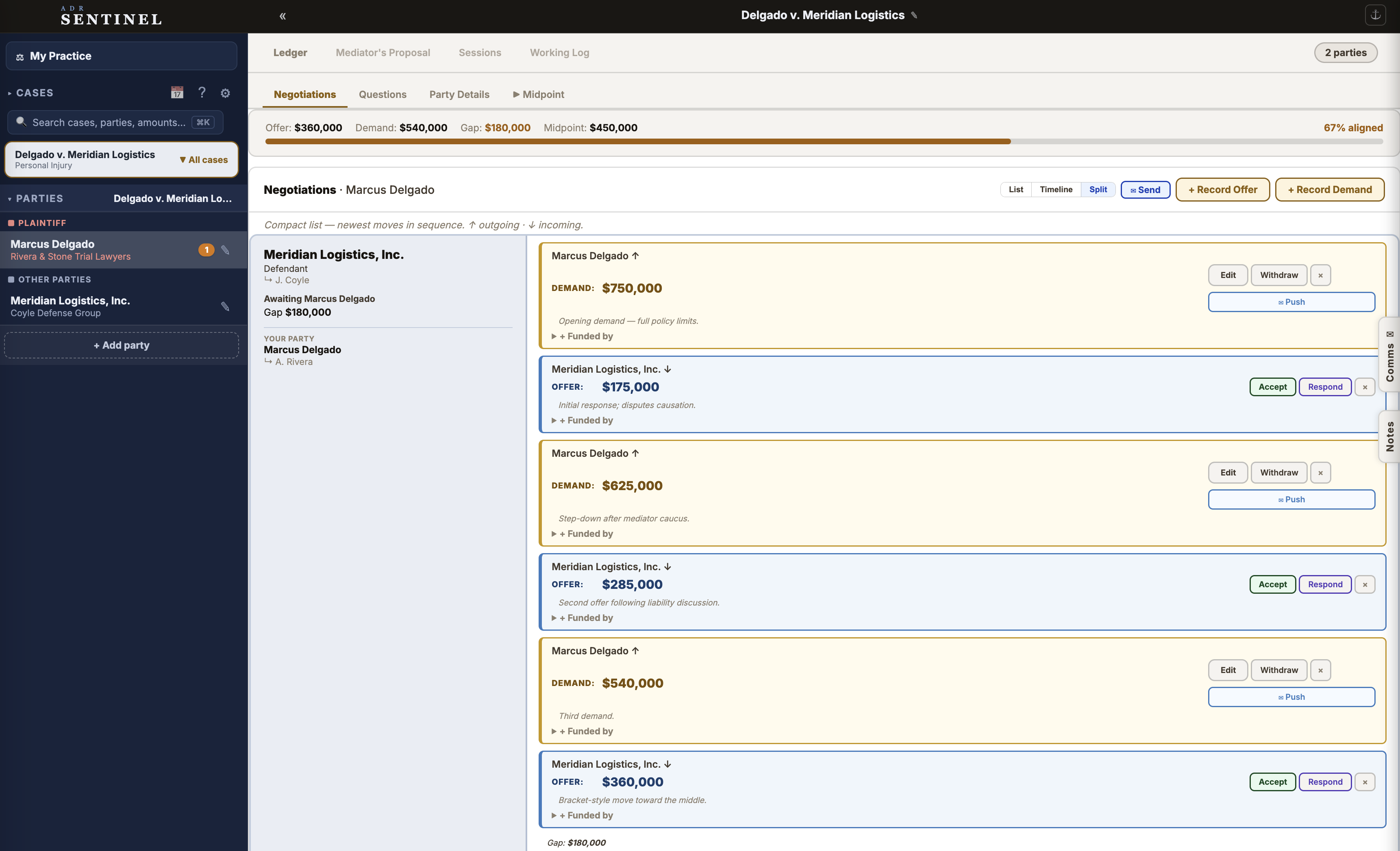Select the Questions sub-tab
Viewport: 1400px width, 851px height.
pyautogui.click(x=383, y=94)
